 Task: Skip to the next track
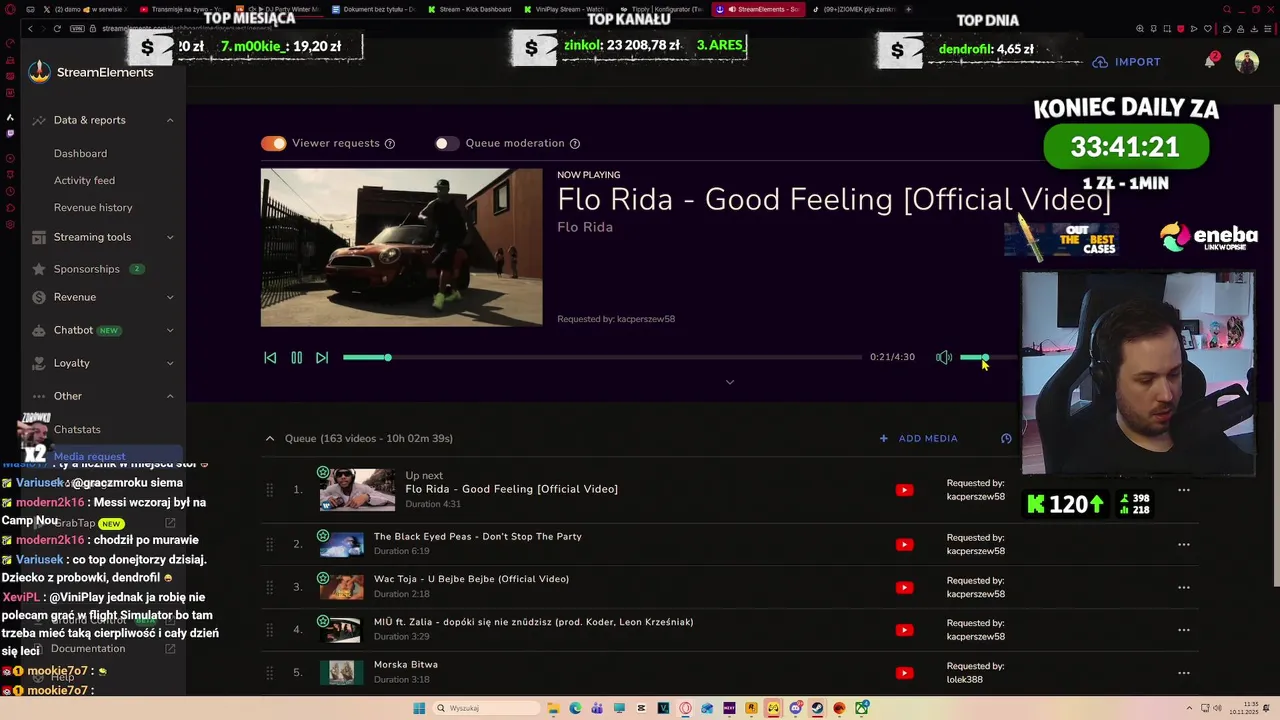point(322,358)
